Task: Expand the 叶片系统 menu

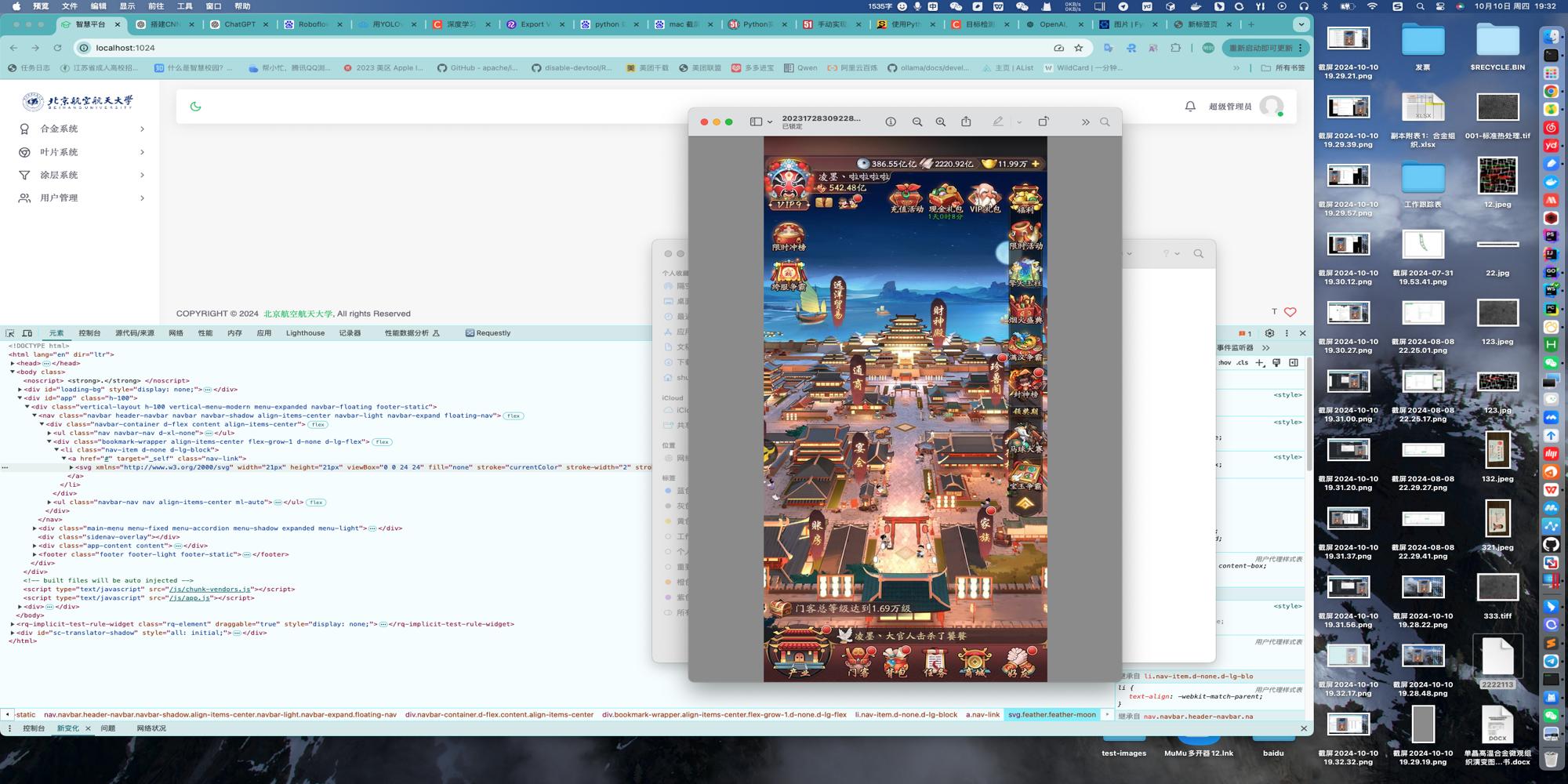Action: pos(81,152)
